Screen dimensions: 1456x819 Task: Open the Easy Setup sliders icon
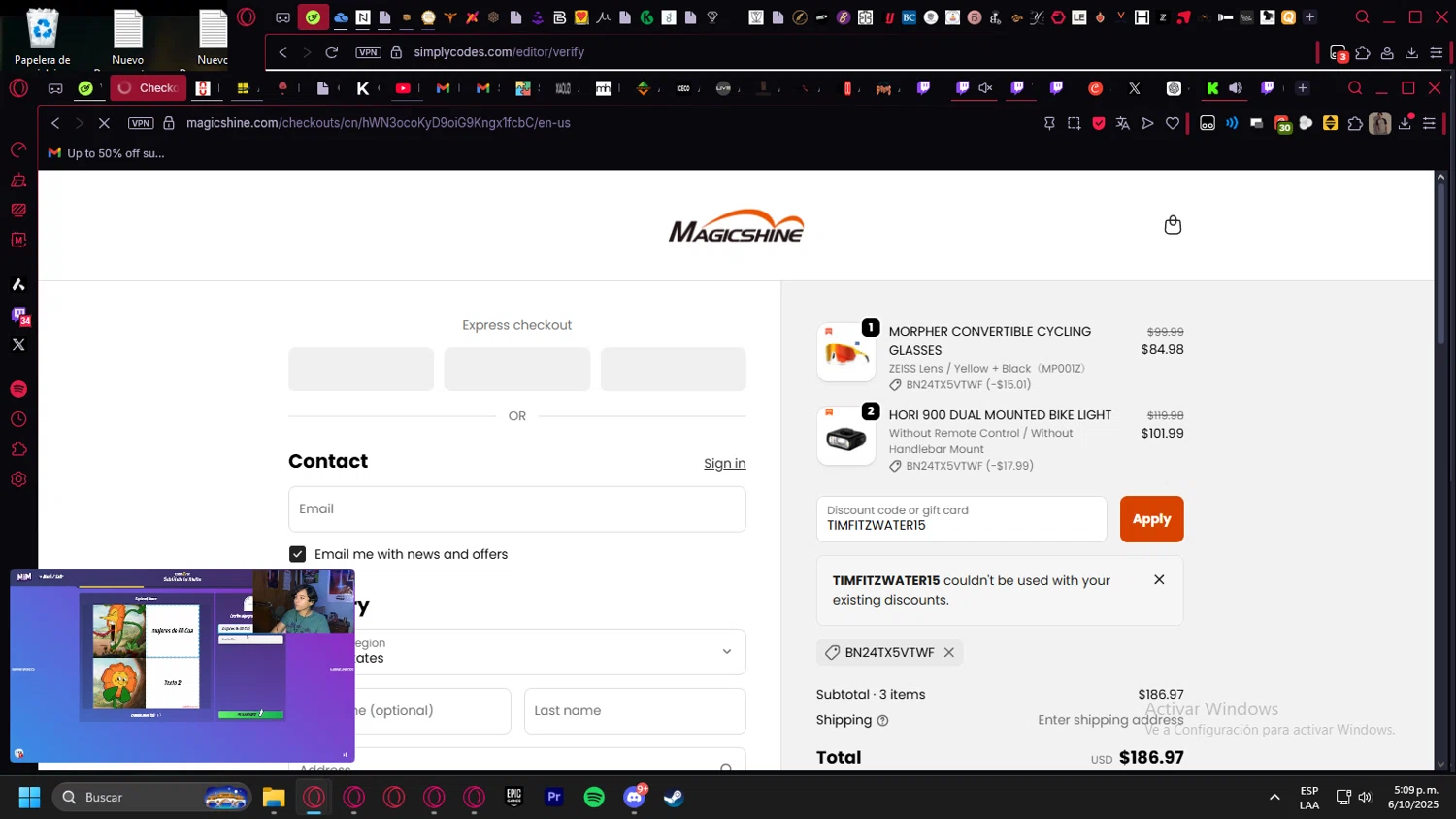(x=1429, y=123)
